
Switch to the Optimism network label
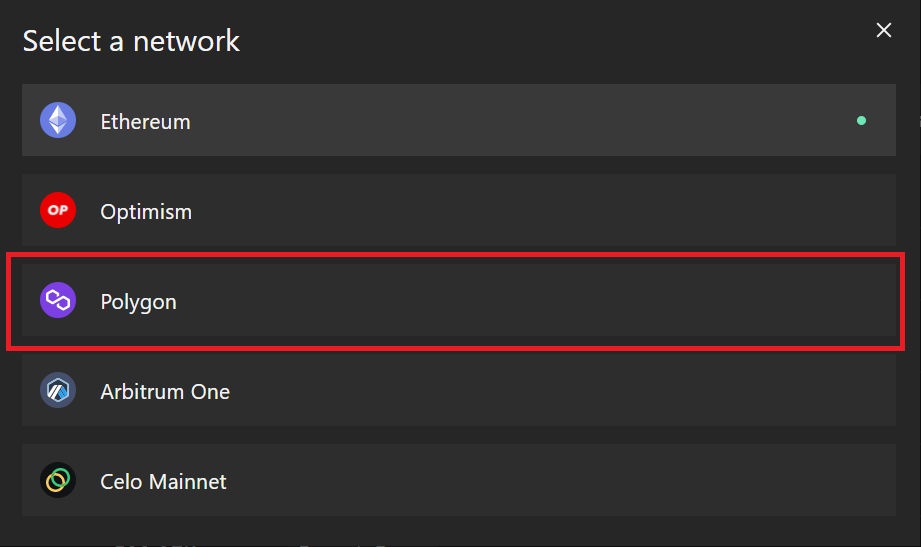click(146, 212)
